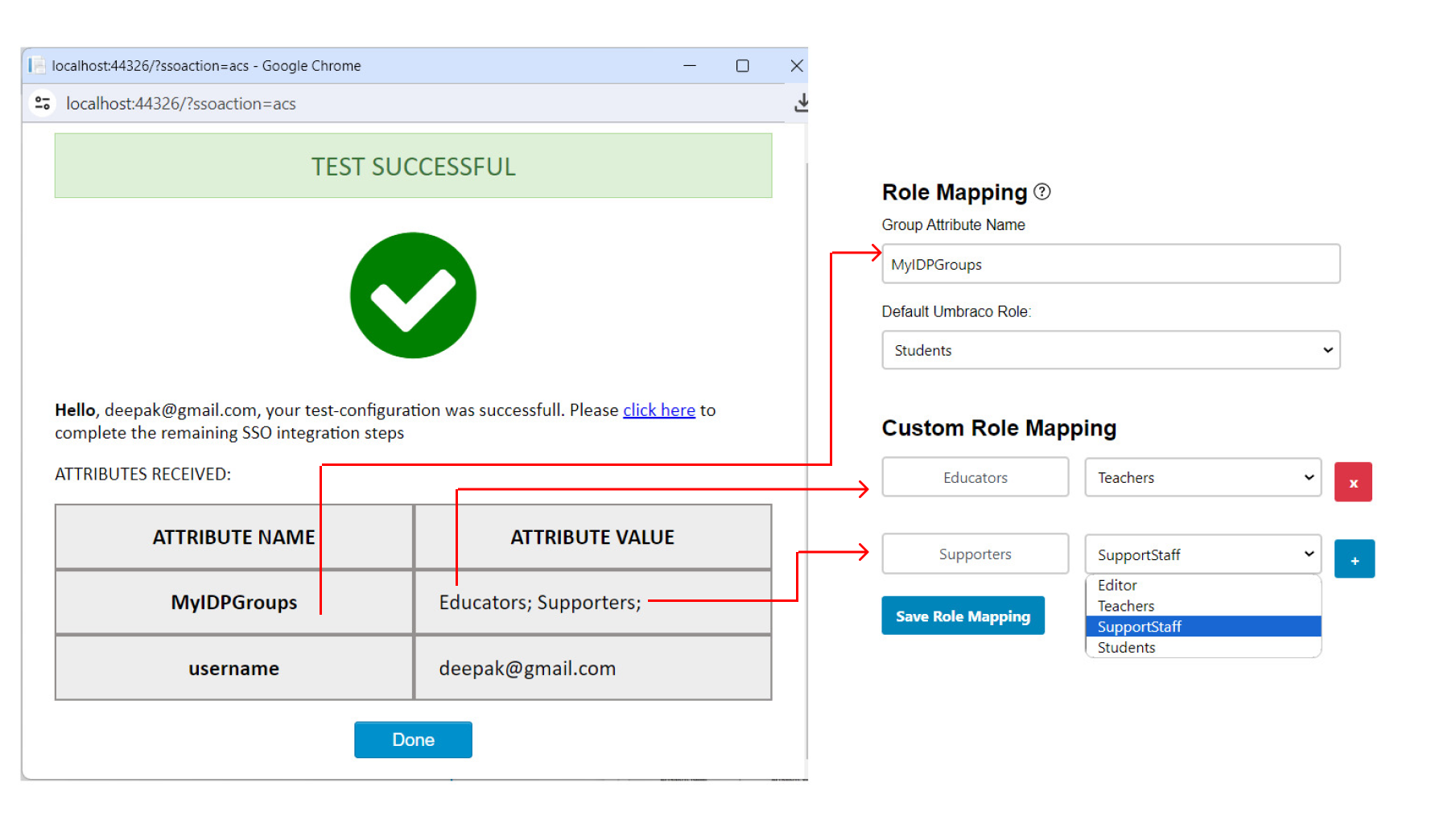1456x828 pixels.
Task: Click the 'Default Umbraco Role:' label
Action: (956, 311)
